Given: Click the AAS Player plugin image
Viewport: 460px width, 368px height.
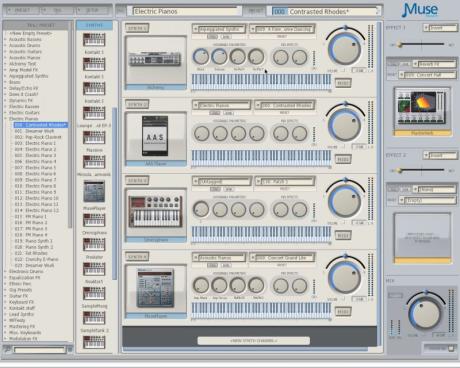Looking at the screenshot, I should pyautogui.click(x=155, y=136).
